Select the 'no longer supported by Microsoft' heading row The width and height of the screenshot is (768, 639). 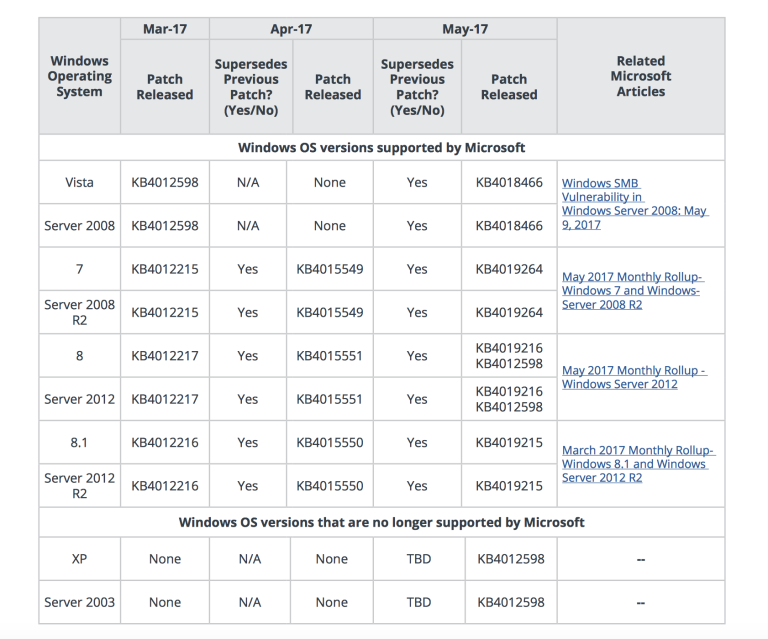click(x=382, y=522)
